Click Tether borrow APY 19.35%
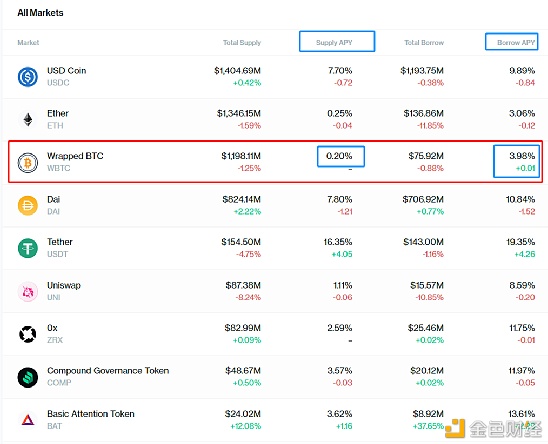Screen dimensions: 548x444 (x=521, y=242)
